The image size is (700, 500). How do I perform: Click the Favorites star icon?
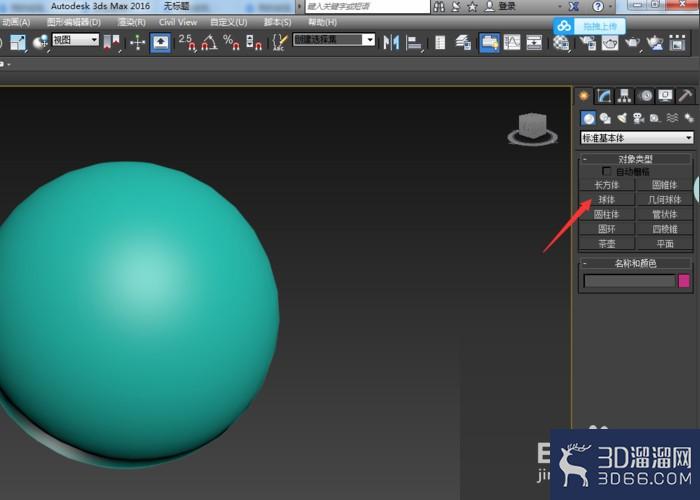[472, 6]
